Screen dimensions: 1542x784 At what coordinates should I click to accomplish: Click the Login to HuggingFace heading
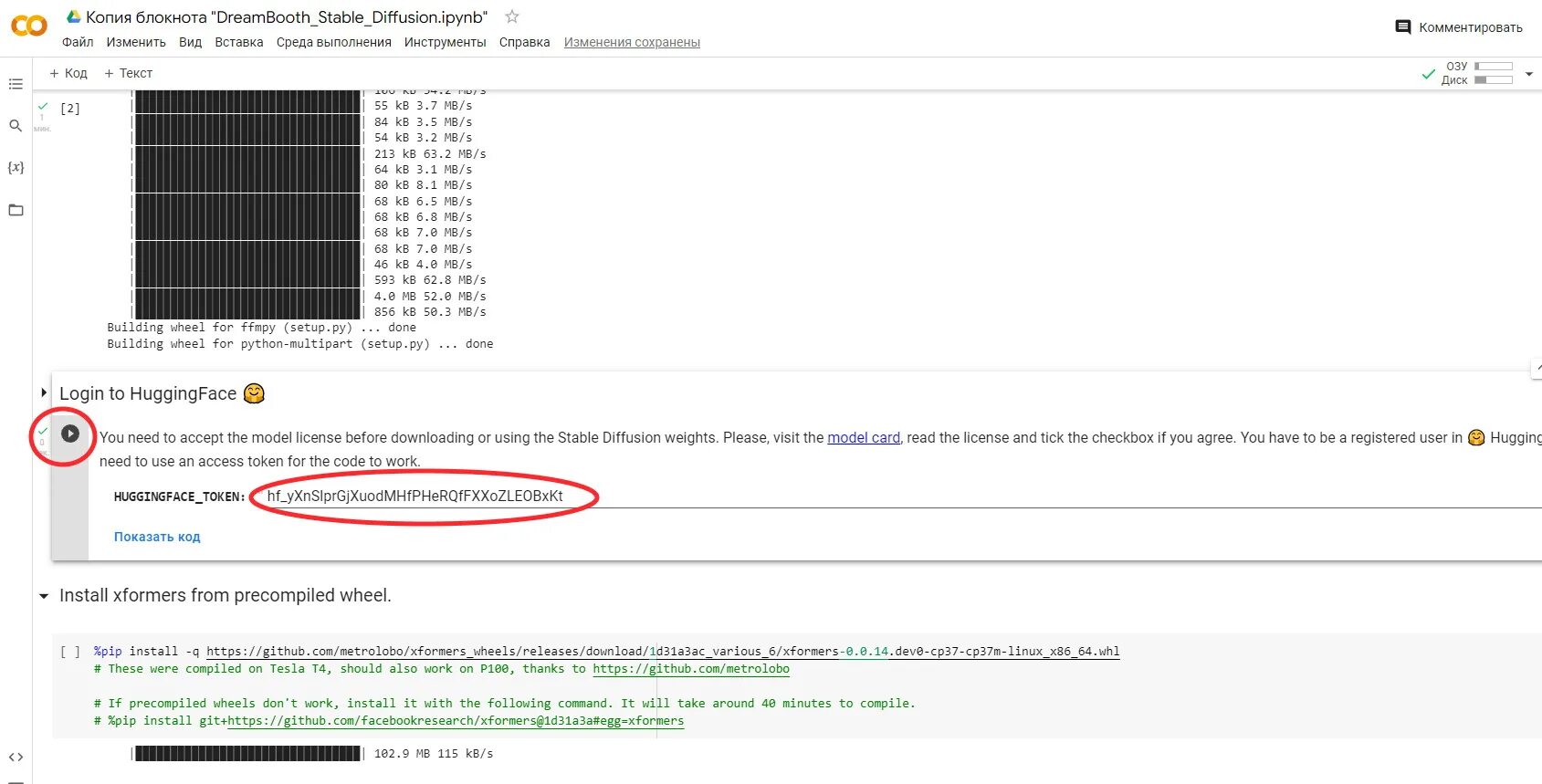click(148, 393)
